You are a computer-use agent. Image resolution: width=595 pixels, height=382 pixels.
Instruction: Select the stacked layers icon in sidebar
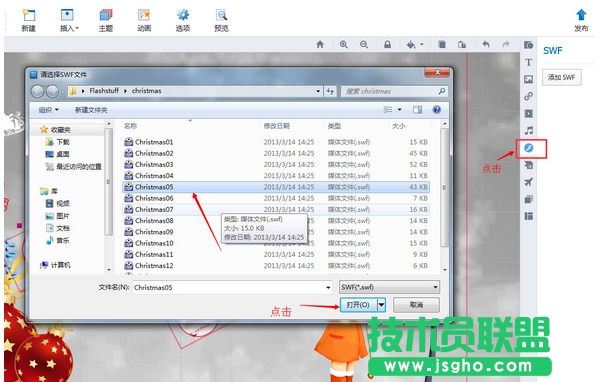click(x=529, y=199)
